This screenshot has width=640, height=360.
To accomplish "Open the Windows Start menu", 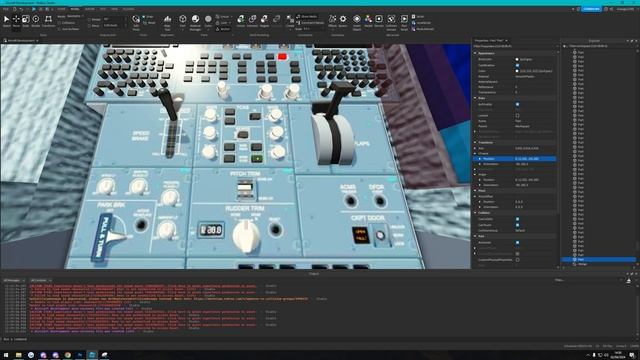I will [x=6, y=355].
